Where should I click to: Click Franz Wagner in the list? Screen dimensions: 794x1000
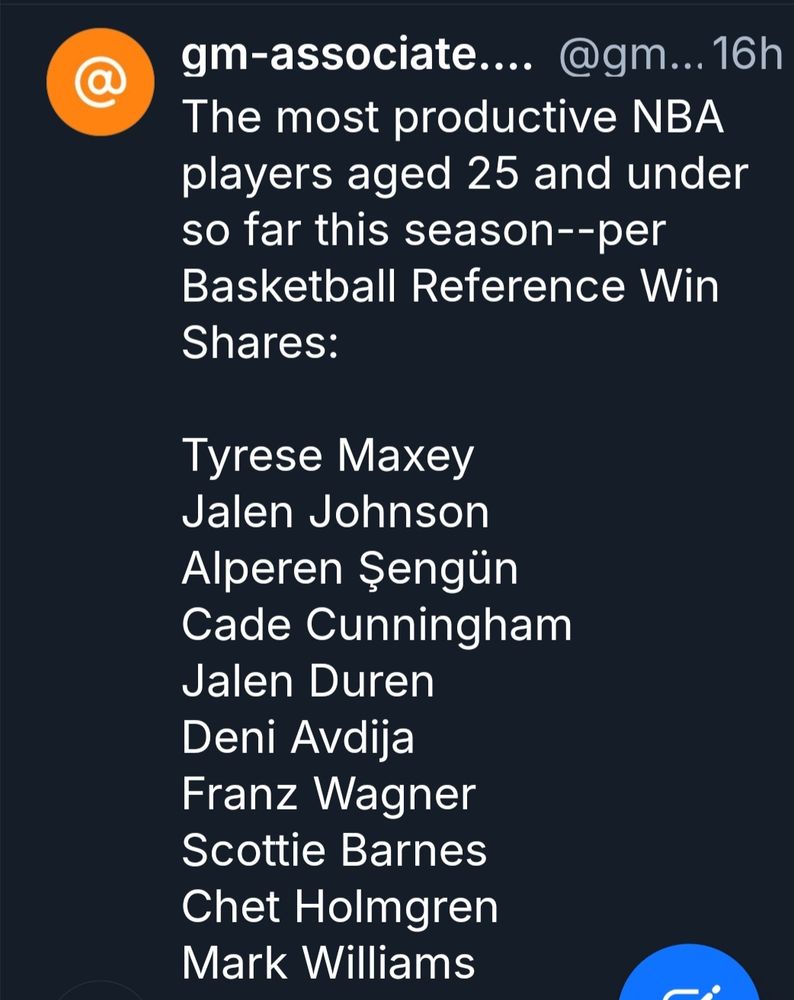pos(329,795)
